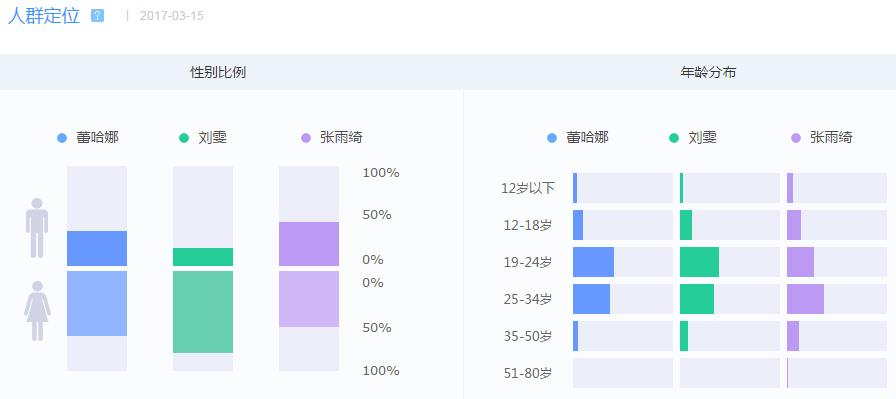Click the help question mark icon beside 人群定位
The image size is (896, 399).
[98, 16]
